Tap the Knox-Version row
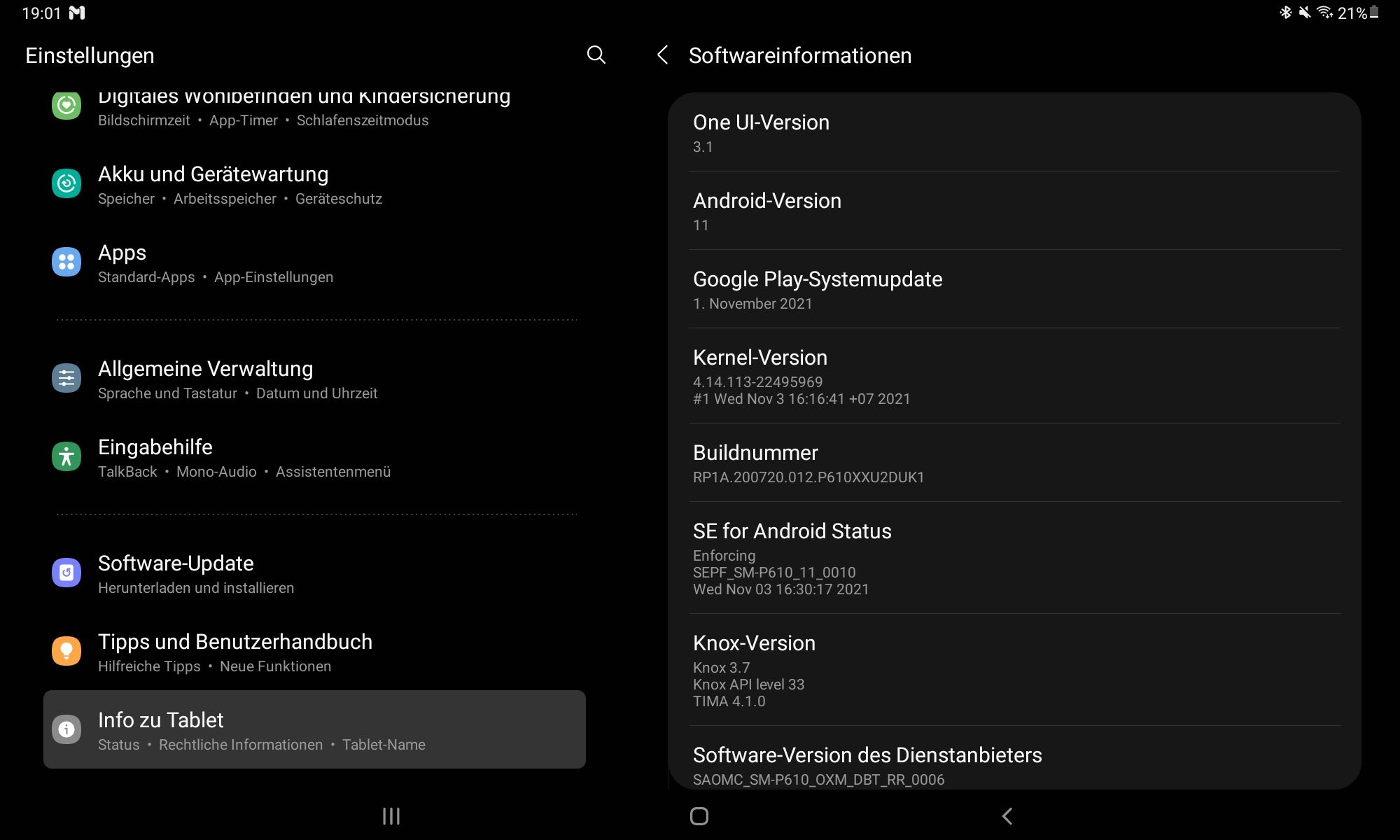 coord(1014,671)
